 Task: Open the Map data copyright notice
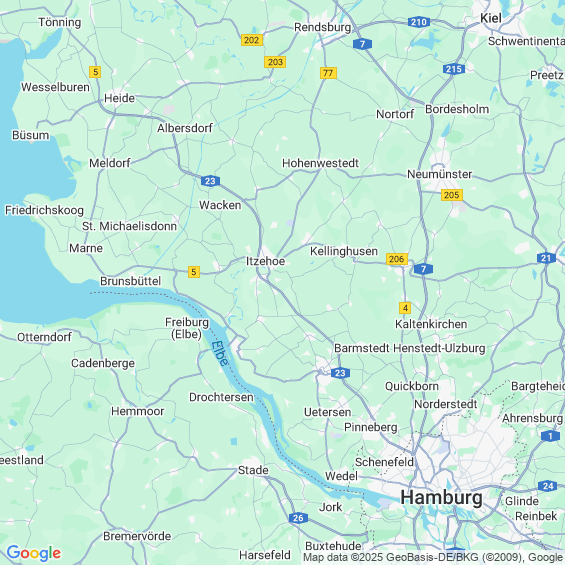(x=433, y=557)
